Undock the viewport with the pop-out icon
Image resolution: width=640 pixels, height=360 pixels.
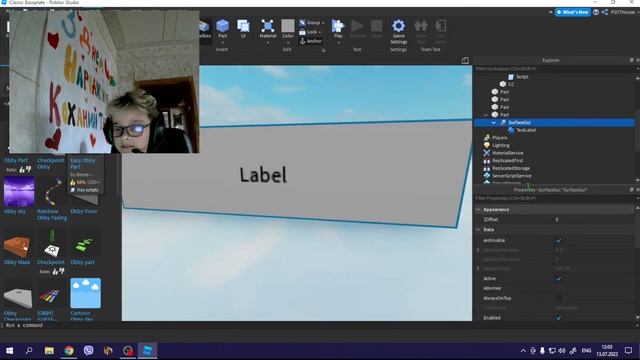pyautogui.click(x=465, y=61)
